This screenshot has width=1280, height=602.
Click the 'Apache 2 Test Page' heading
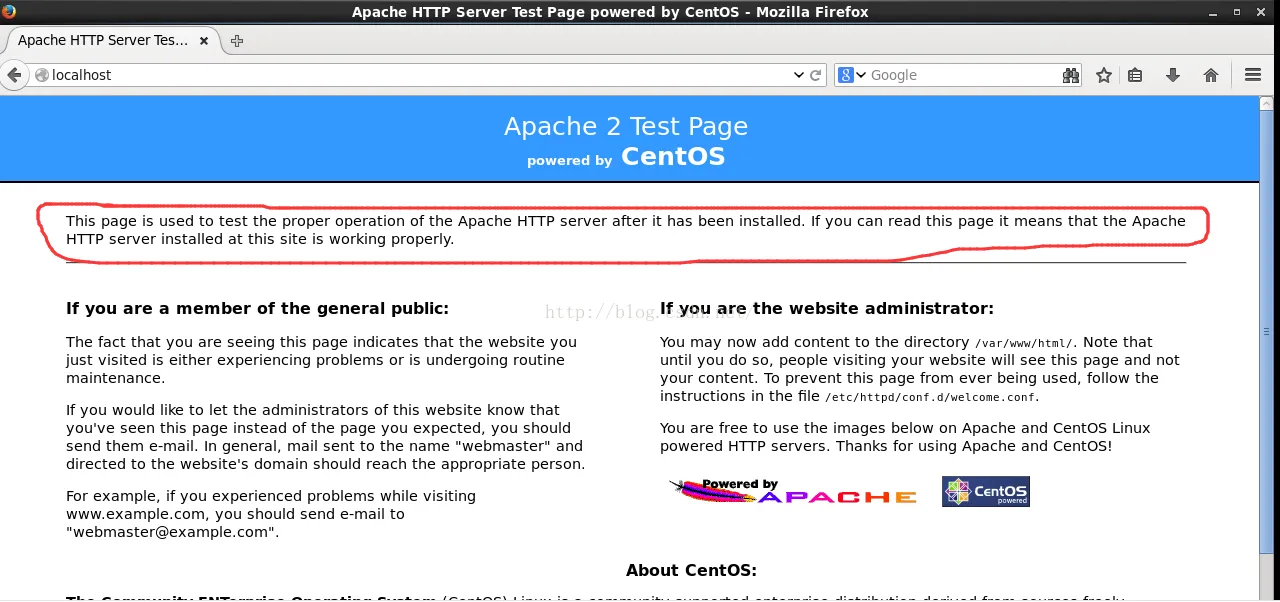click(626, 127)
